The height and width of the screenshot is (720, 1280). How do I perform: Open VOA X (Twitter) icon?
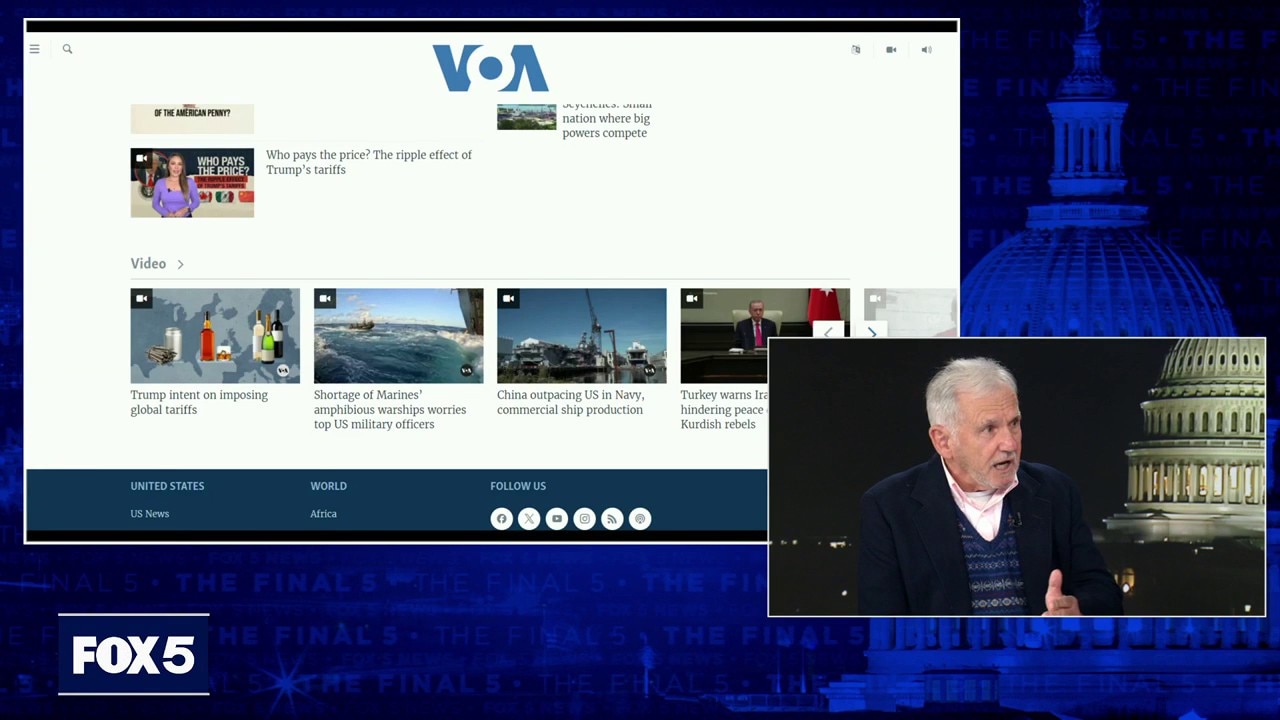pos(529,519)
